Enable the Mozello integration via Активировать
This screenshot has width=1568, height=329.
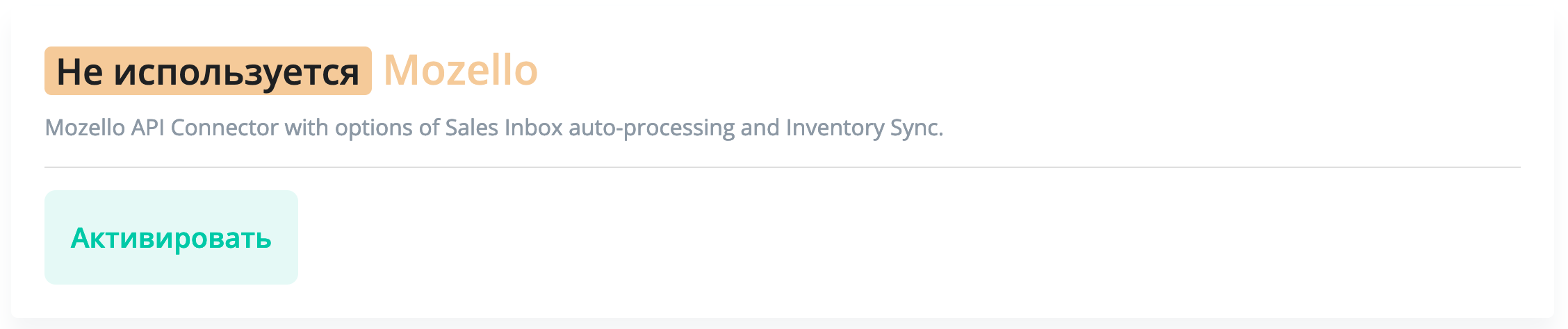(x=171, y=237)
